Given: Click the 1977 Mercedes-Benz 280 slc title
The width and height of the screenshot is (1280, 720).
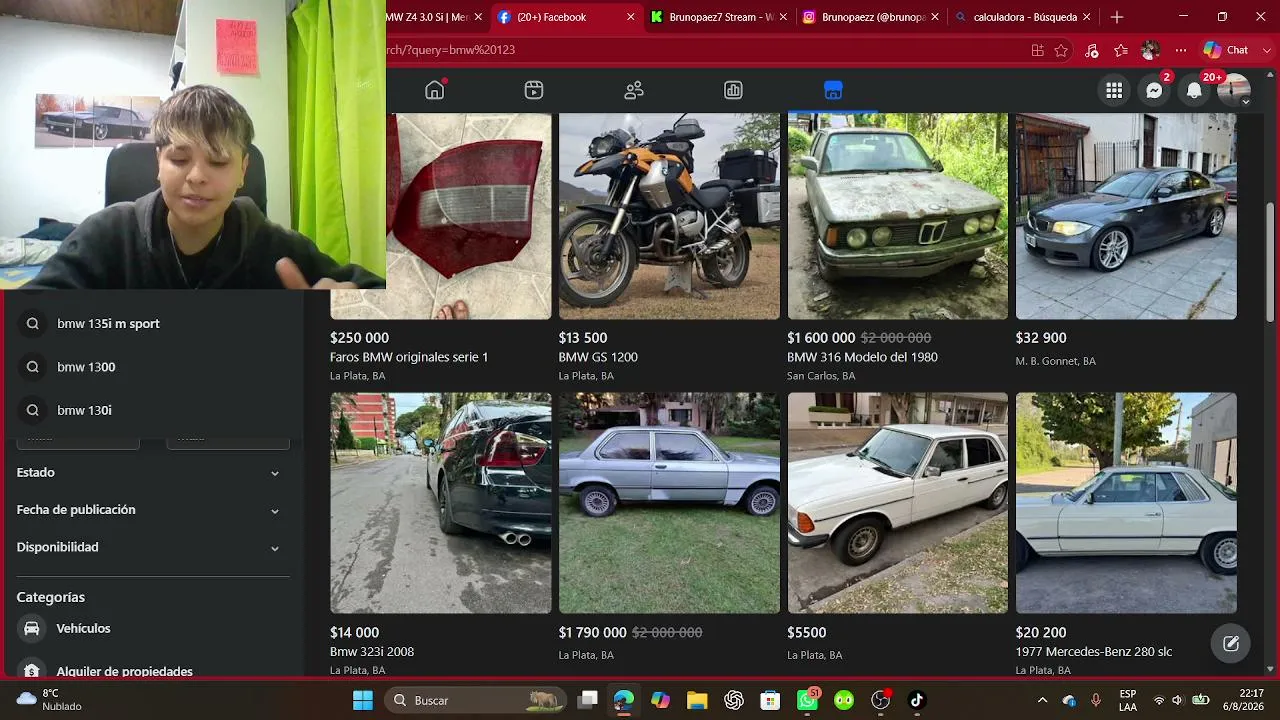Looking at the screenshot, I should coord(1094,652).
